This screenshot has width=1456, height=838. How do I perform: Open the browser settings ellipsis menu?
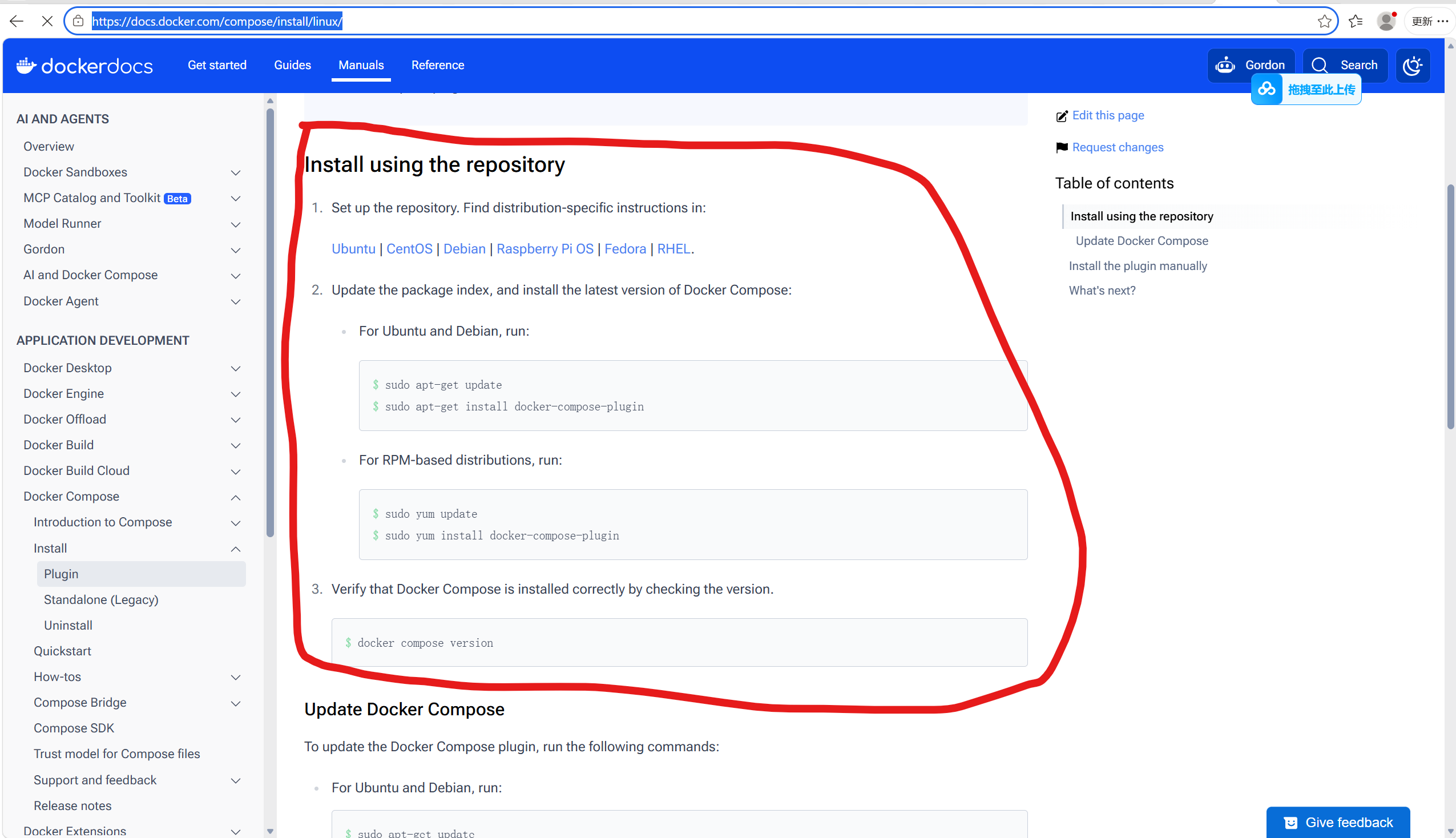pyautogui.click(x=1443, y=21)
